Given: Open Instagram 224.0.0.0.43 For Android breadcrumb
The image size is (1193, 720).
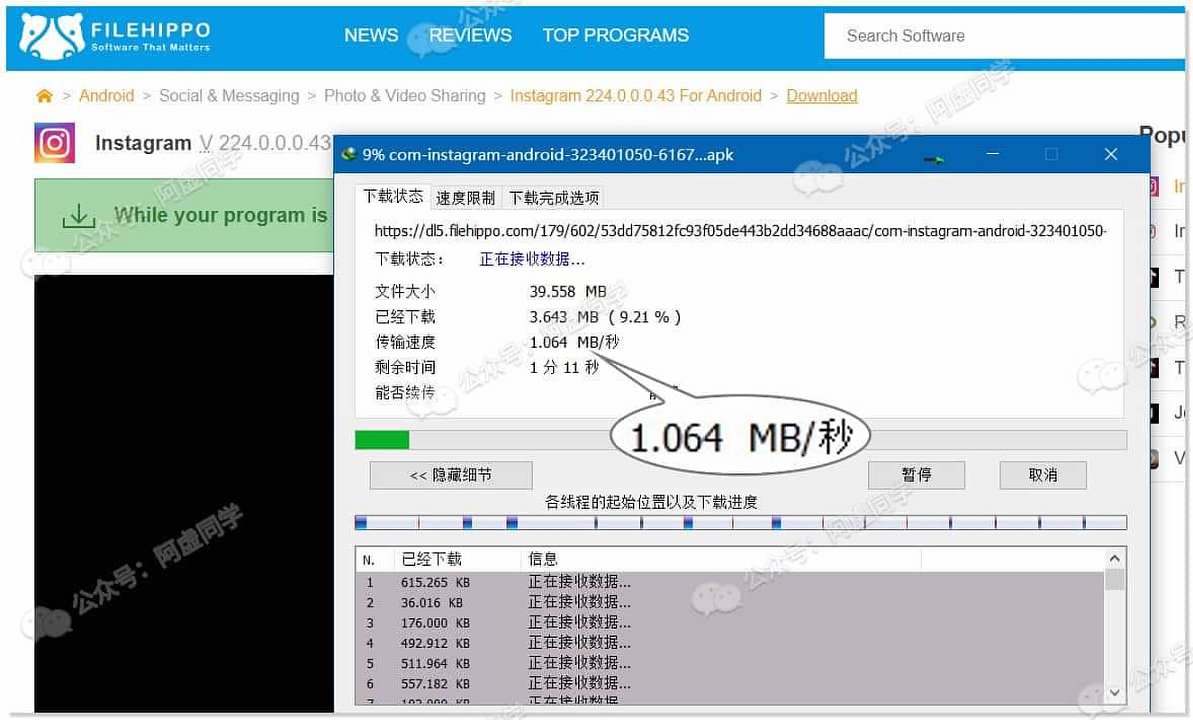Looking at the screenshot, I should (x=635, y=96).
